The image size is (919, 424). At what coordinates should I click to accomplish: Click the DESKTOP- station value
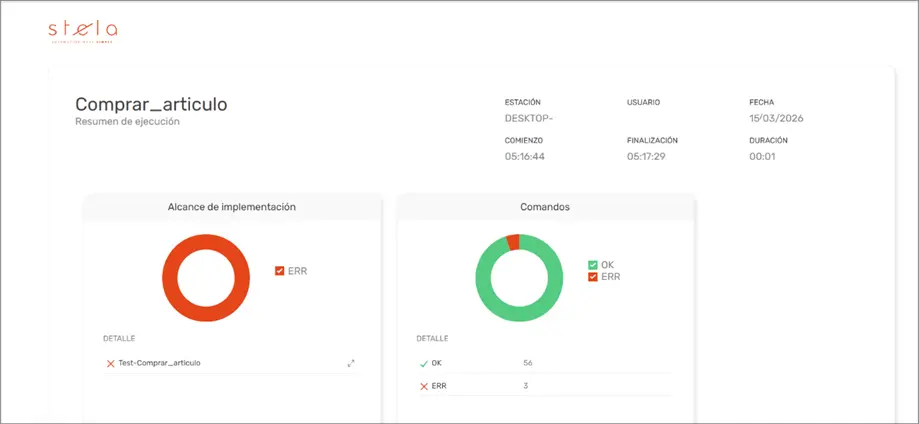click(x=529, y=118)
